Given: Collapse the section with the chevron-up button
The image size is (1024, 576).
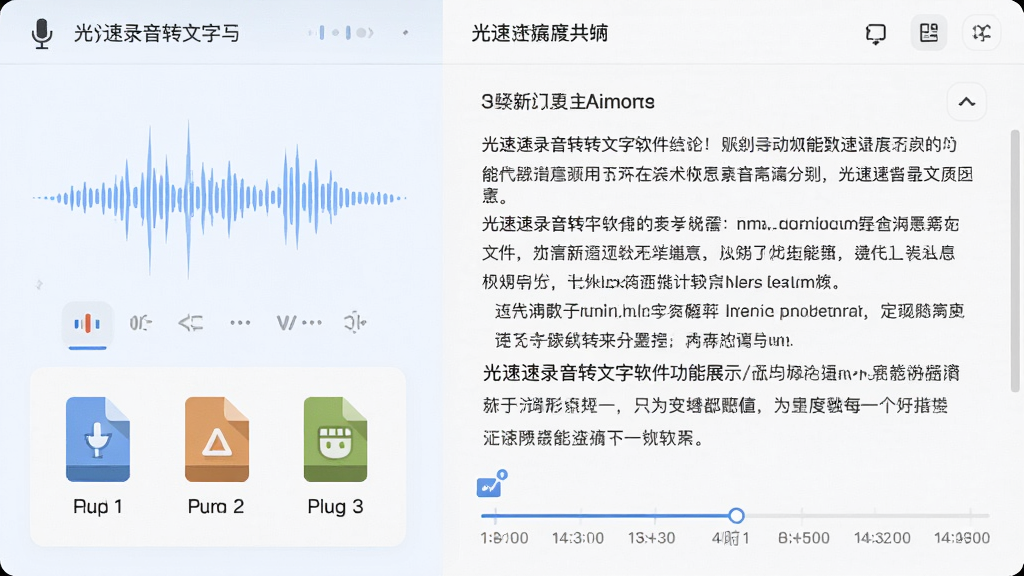Looking at the screenshot, I should pos(967,102).
